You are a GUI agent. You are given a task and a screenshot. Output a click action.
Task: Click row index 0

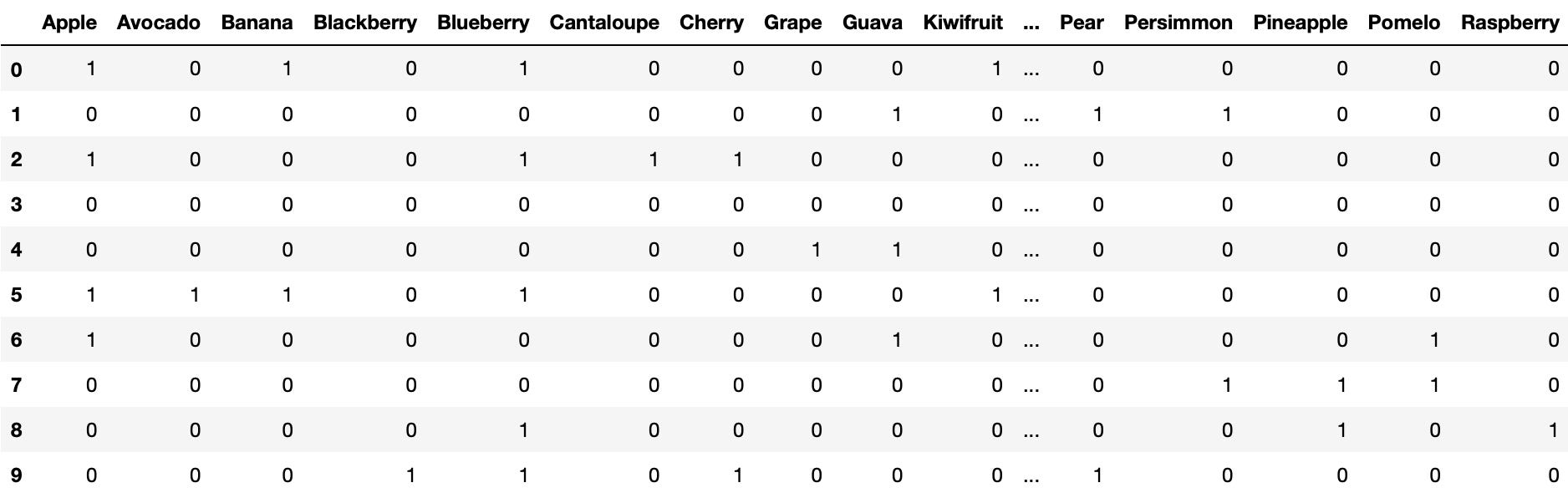16,69
